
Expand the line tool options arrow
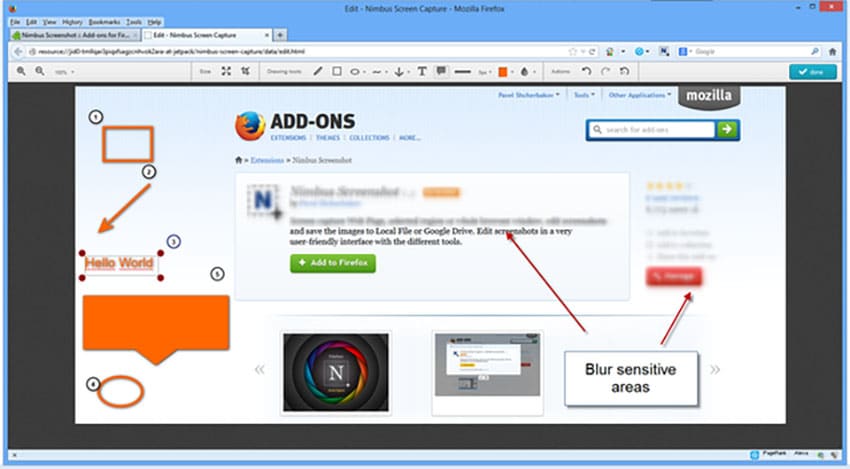[386, 72]
